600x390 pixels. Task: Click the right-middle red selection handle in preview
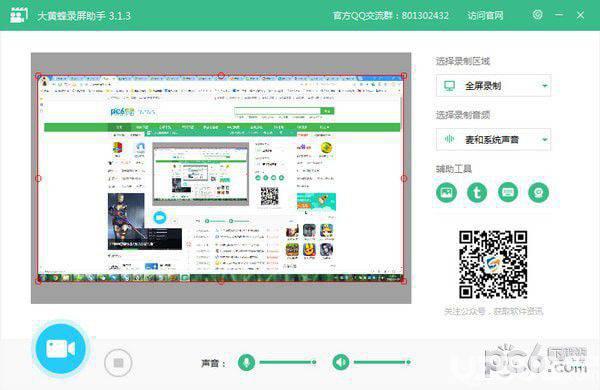(404, 178)
